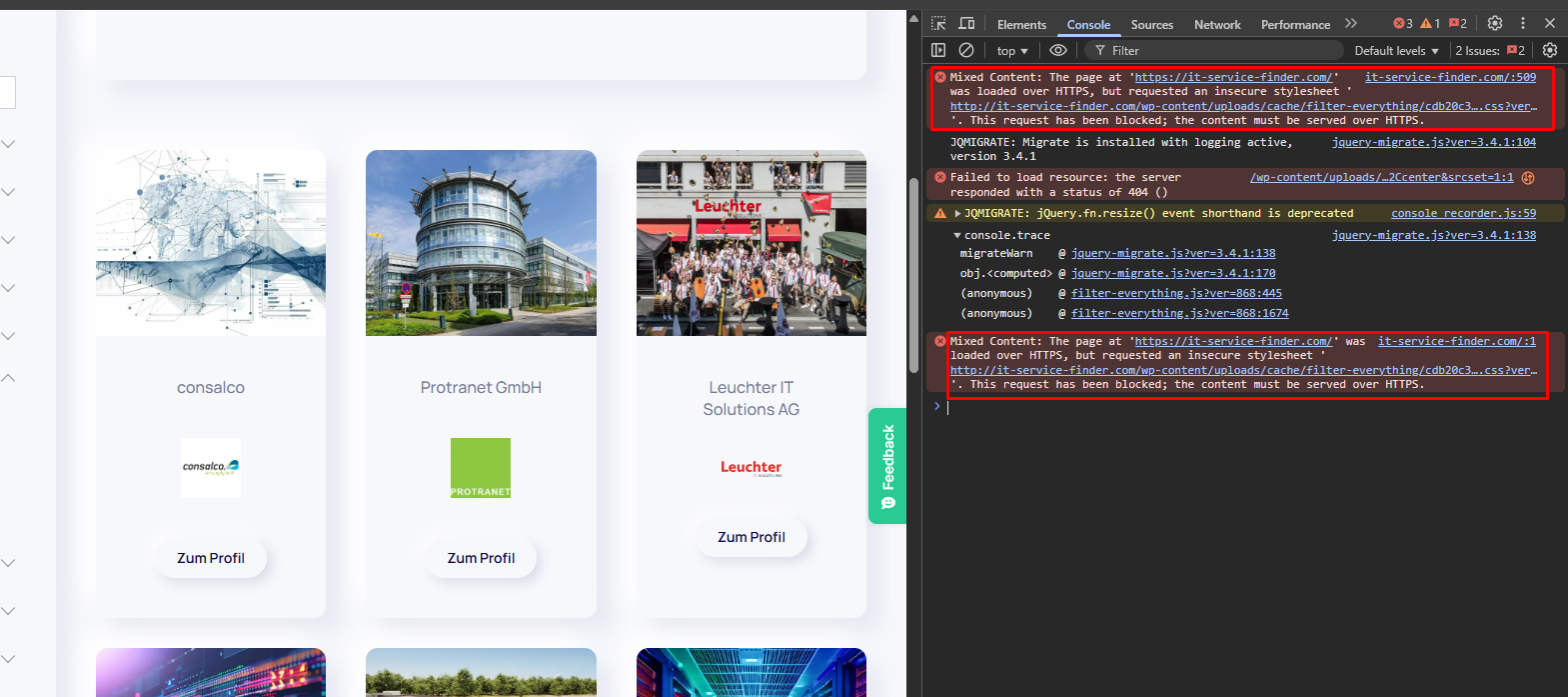
Task: Create a live expression with the eye icon
Action: tap(1058, 50)
